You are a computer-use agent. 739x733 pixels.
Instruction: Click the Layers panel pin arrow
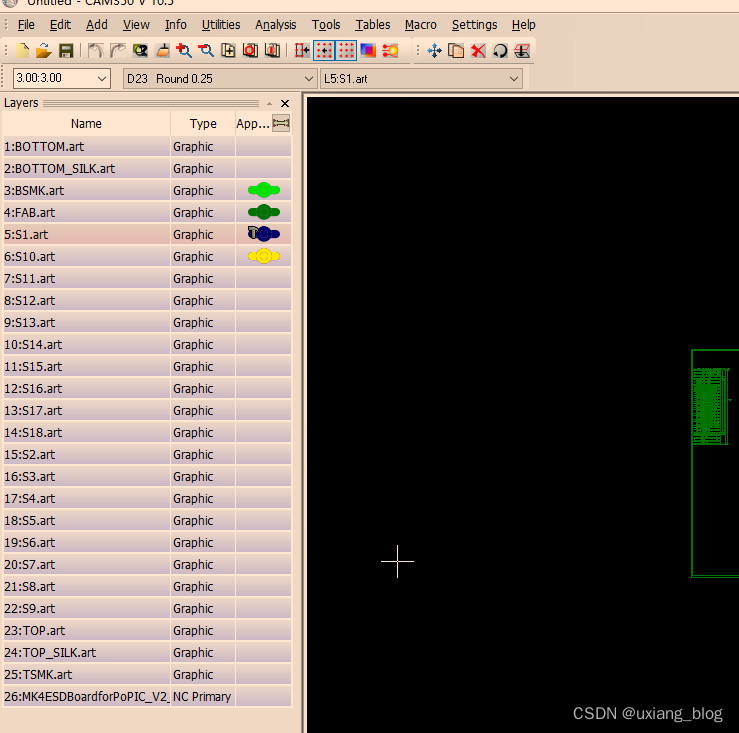(x=269, y=103)
